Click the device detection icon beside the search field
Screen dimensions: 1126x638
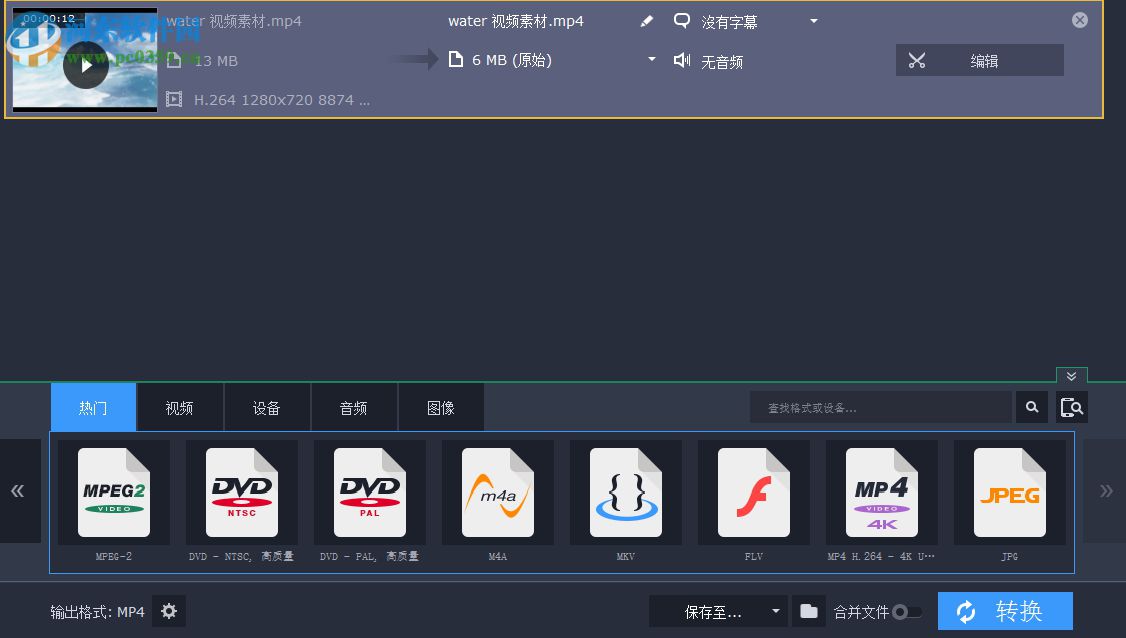1071,407
